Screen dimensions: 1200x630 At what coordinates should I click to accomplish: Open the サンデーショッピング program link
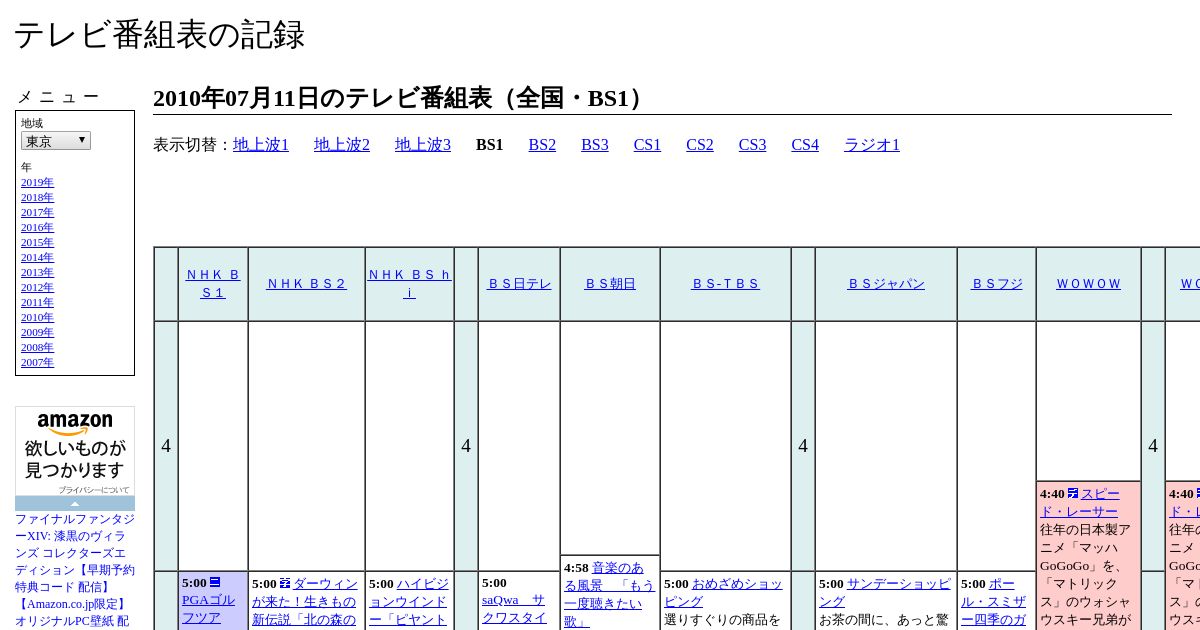[885, 592]
